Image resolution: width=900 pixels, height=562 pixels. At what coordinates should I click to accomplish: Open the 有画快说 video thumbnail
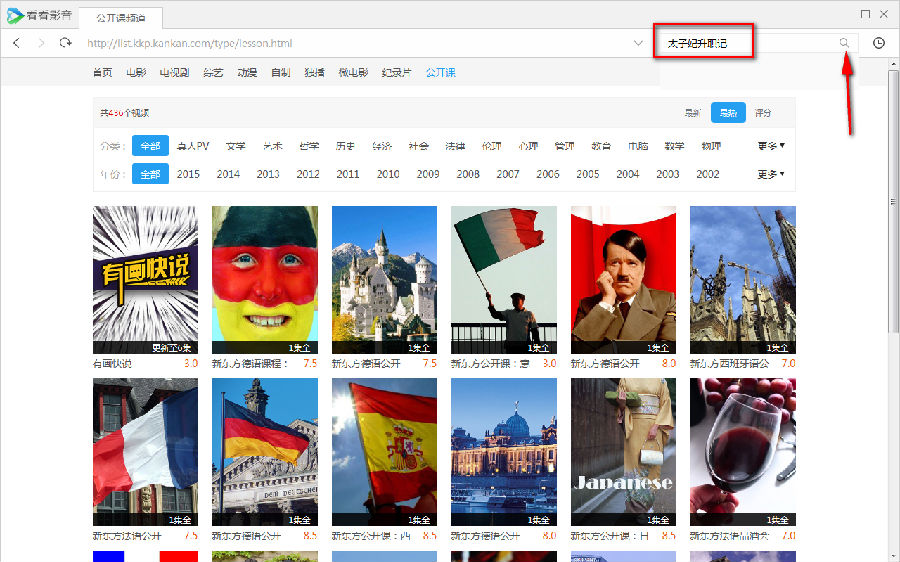tap(145, 280)
